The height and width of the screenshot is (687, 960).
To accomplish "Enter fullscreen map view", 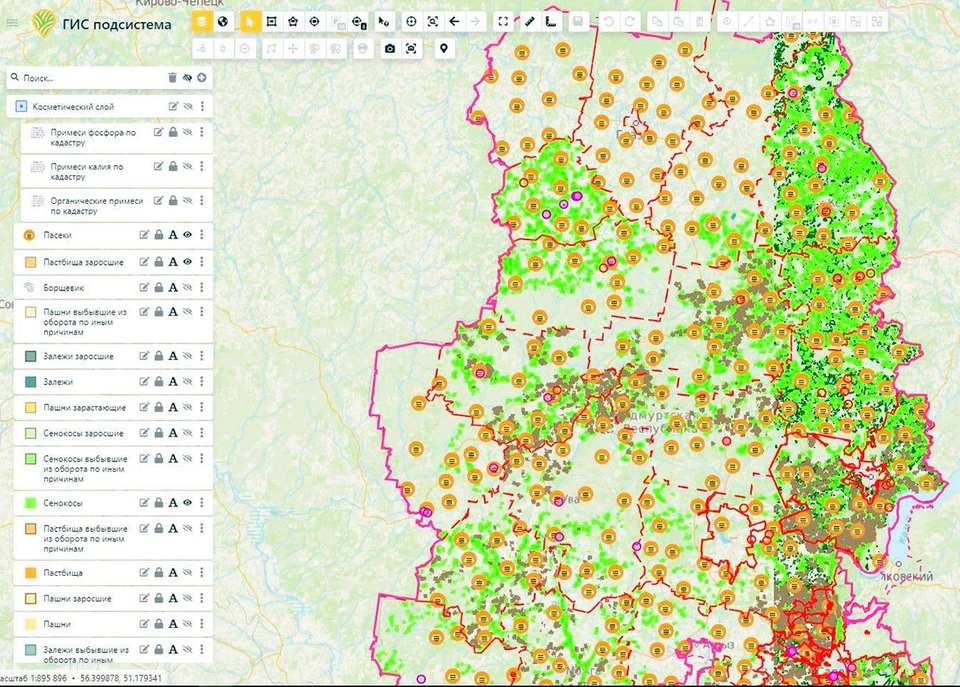I will (503, 21).
